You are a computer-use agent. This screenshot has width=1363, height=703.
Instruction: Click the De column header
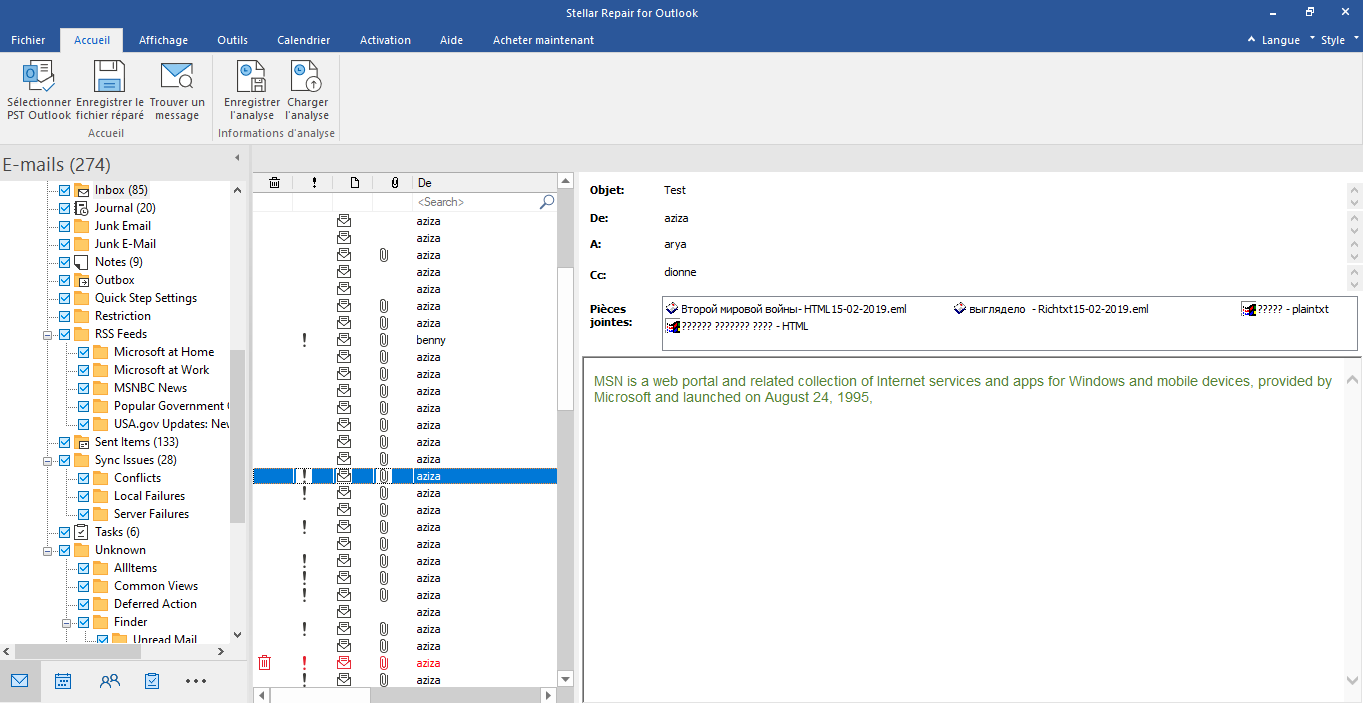pyautogui.click(x=484, y=183)
